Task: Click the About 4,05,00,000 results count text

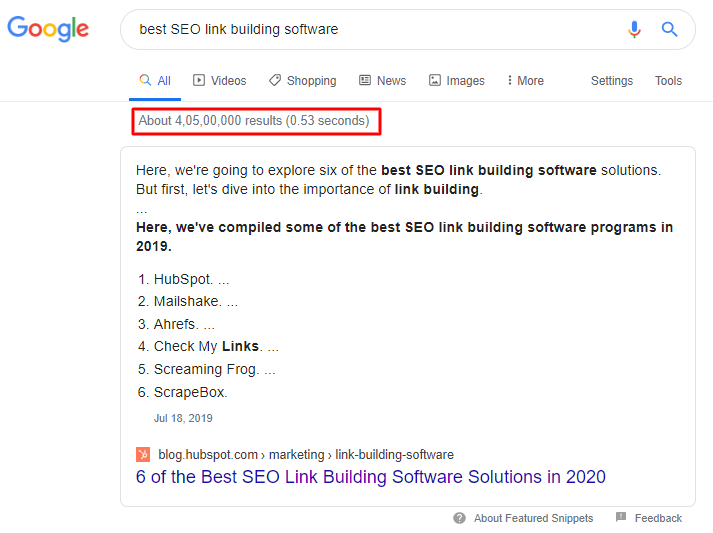Action: point(254,121)
